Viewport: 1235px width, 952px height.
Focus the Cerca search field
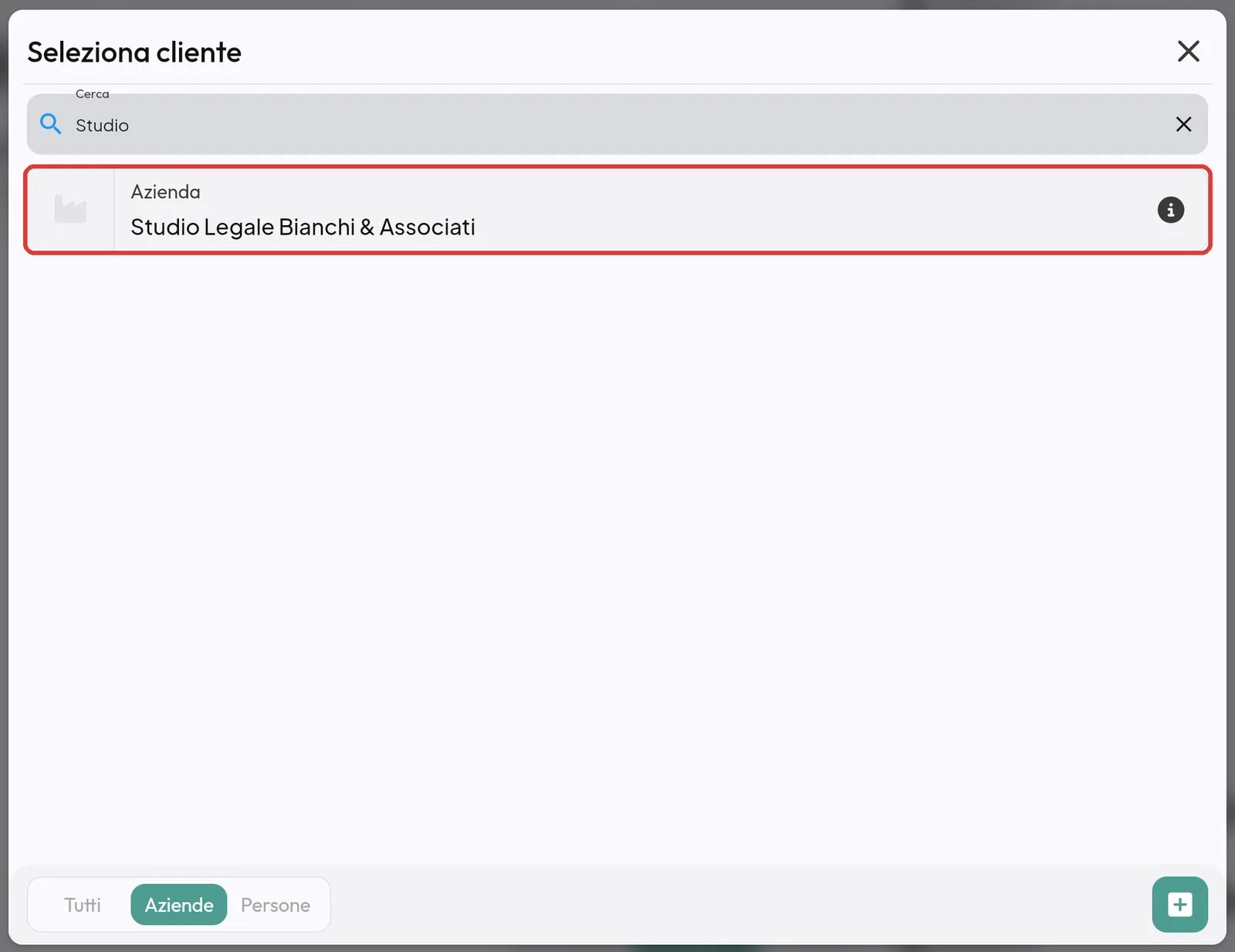[x=617, y=124]
